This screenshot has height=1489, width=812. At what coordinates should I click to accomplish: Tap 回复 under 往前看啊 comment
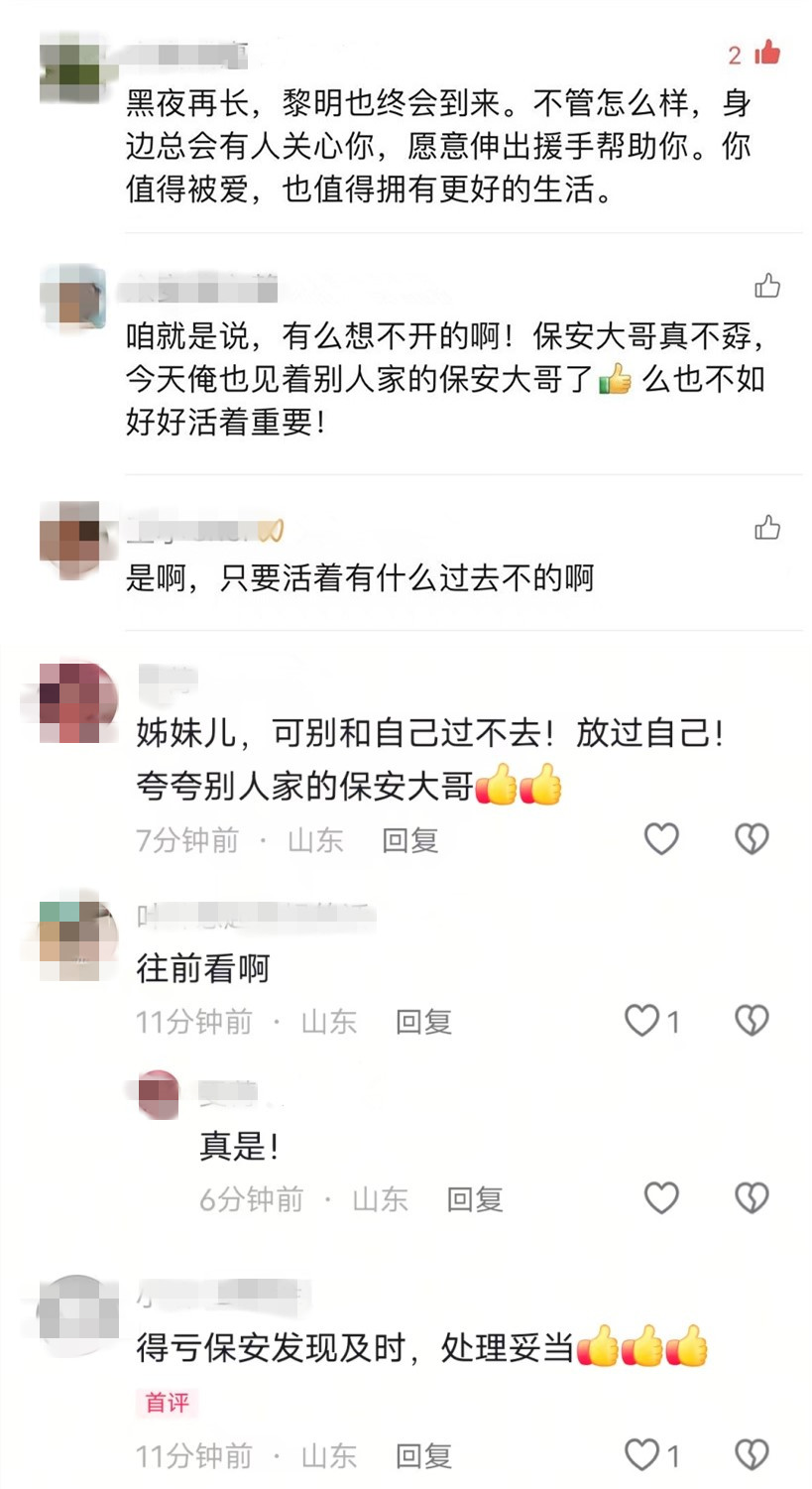pyautogui.click(x=423, y=1022)
